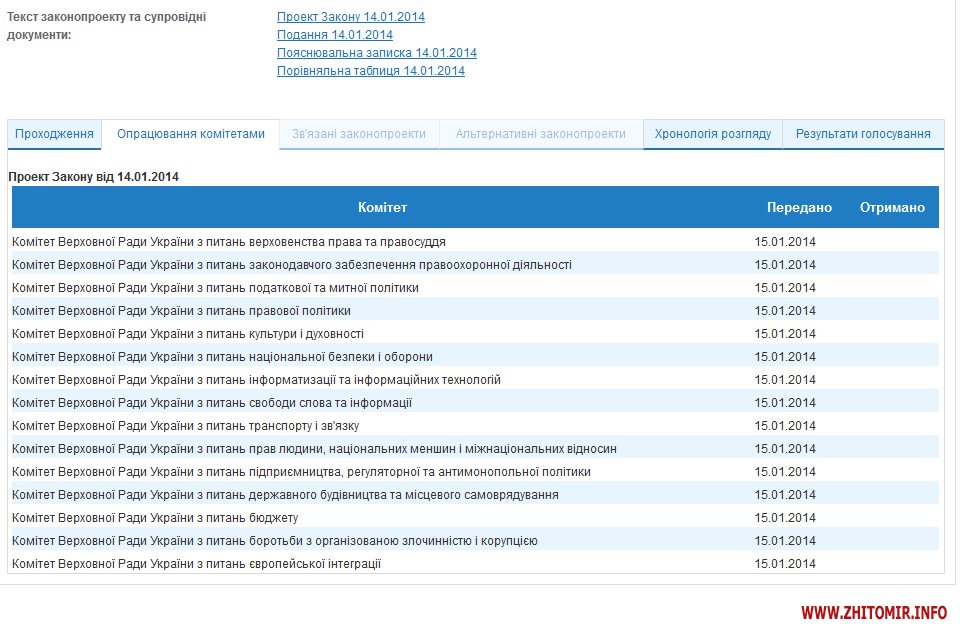Screen dimensions: 960x628
Task: Open the Подання 14.01.2014 document link
Action: (334, 35)
